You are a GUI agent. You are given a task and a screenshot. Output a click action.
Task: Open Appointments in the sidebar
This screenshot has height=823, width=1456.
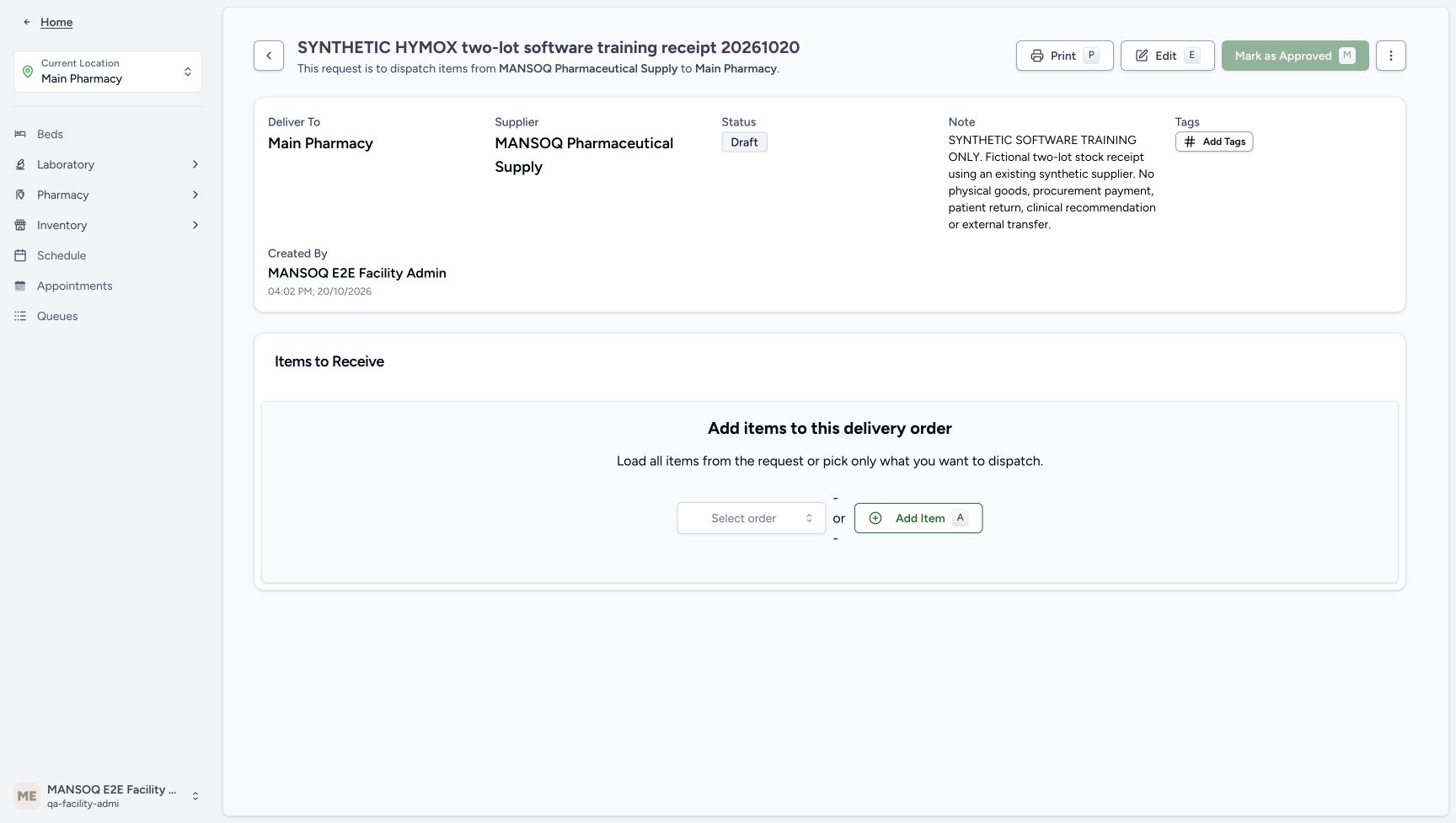(x=108, y=286)
